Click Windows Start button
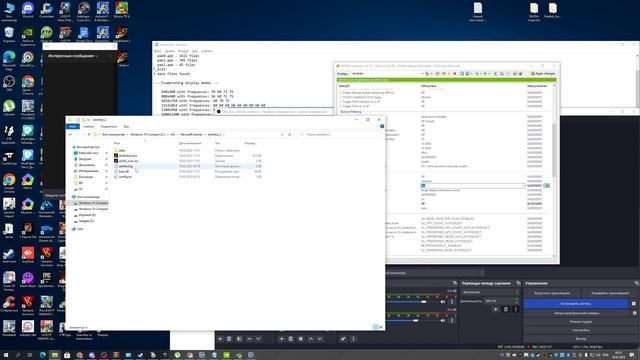This screenshot has height=360, width=640. pyautogui.click(x=6, y=355)
